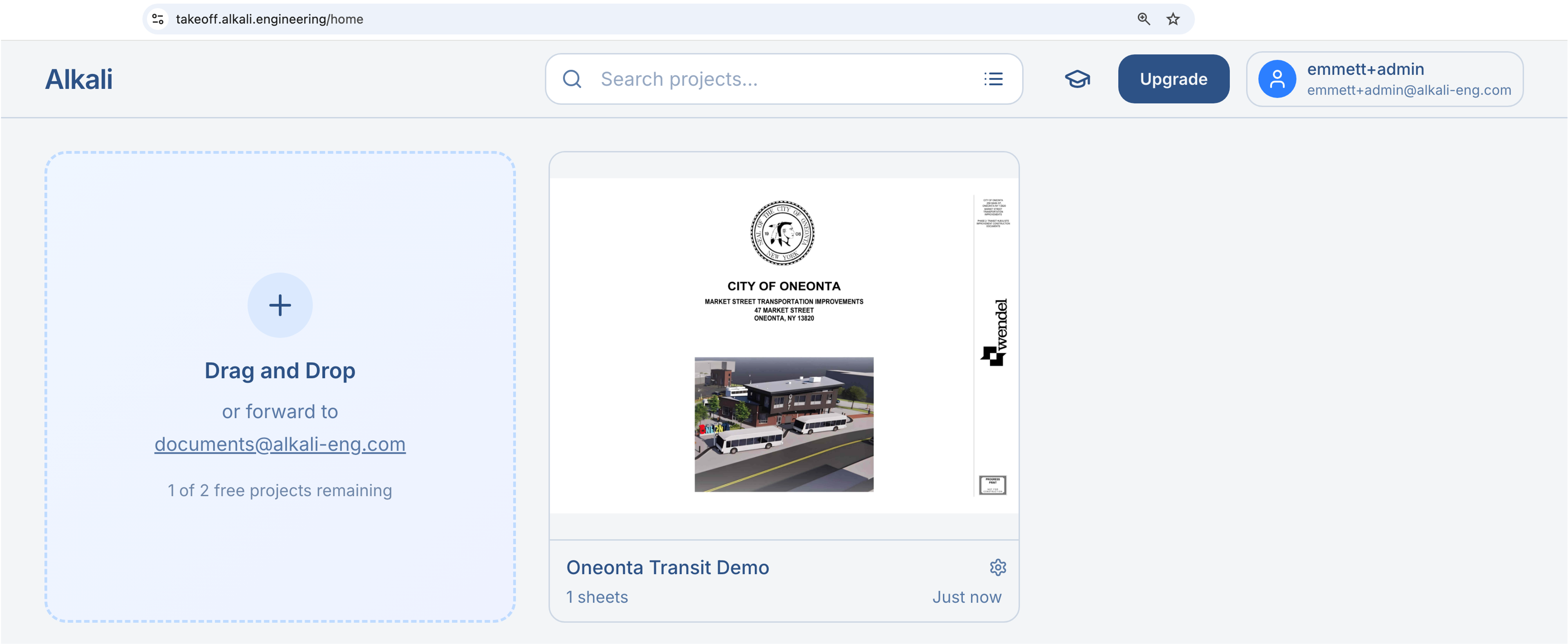Open site permissions icon in address bar
This screenshot has width=1568, height=644.
click(158, 19)
